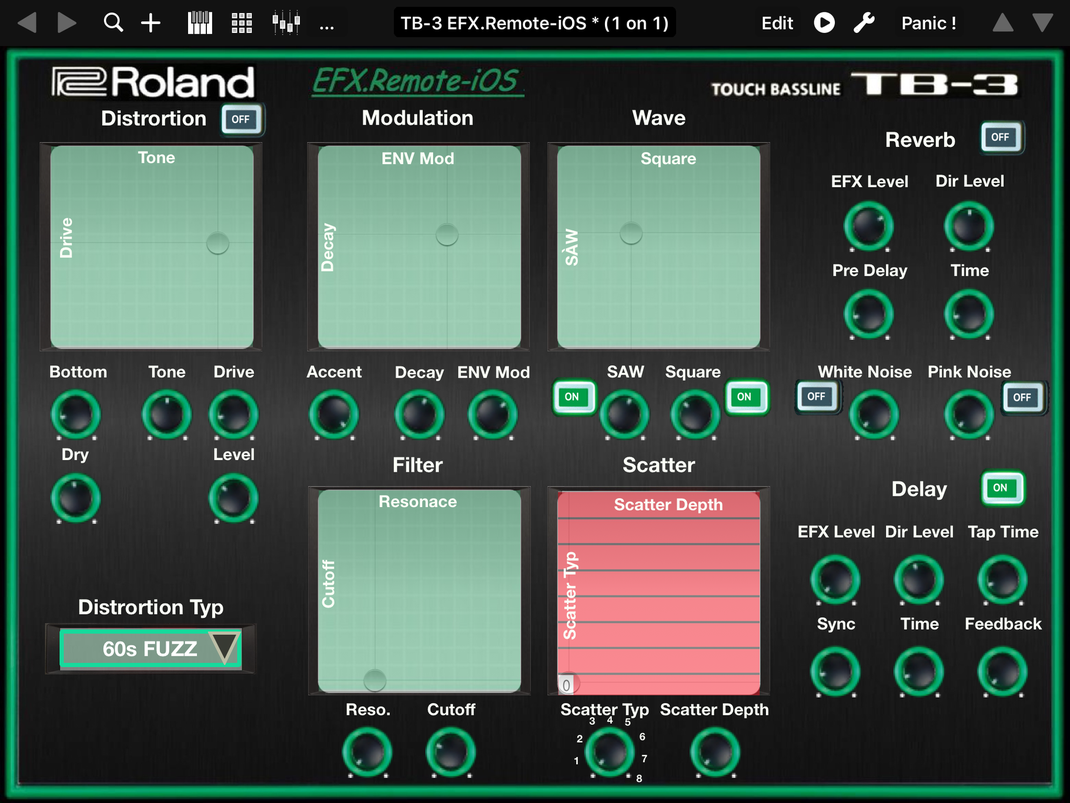Viewport: 1070px width, 803px height.
Task: Toggle the Pink Noise OFF switch
Action: [1022, 397]
